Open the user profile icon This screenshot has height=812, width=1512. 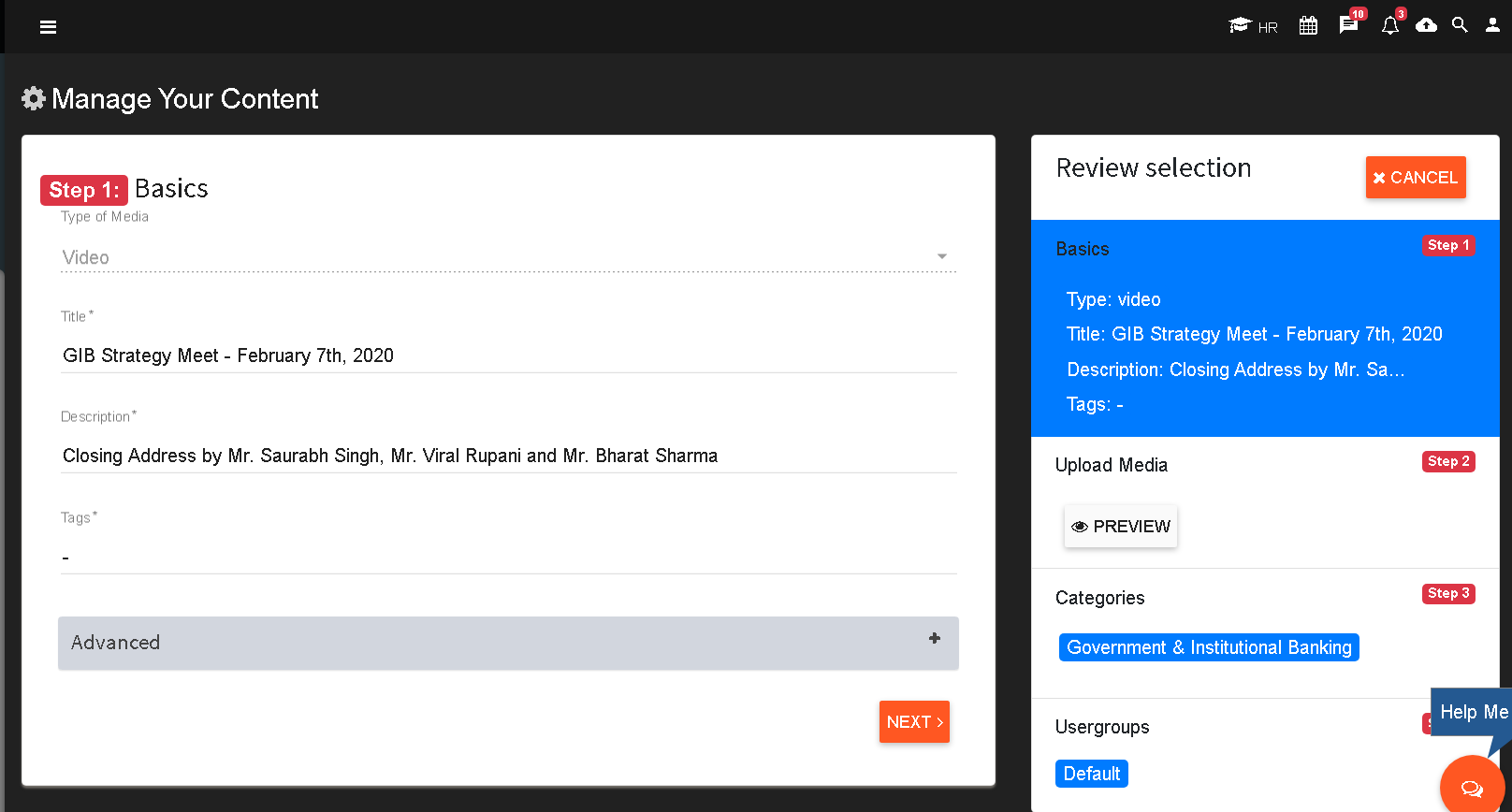(1492, 25)
